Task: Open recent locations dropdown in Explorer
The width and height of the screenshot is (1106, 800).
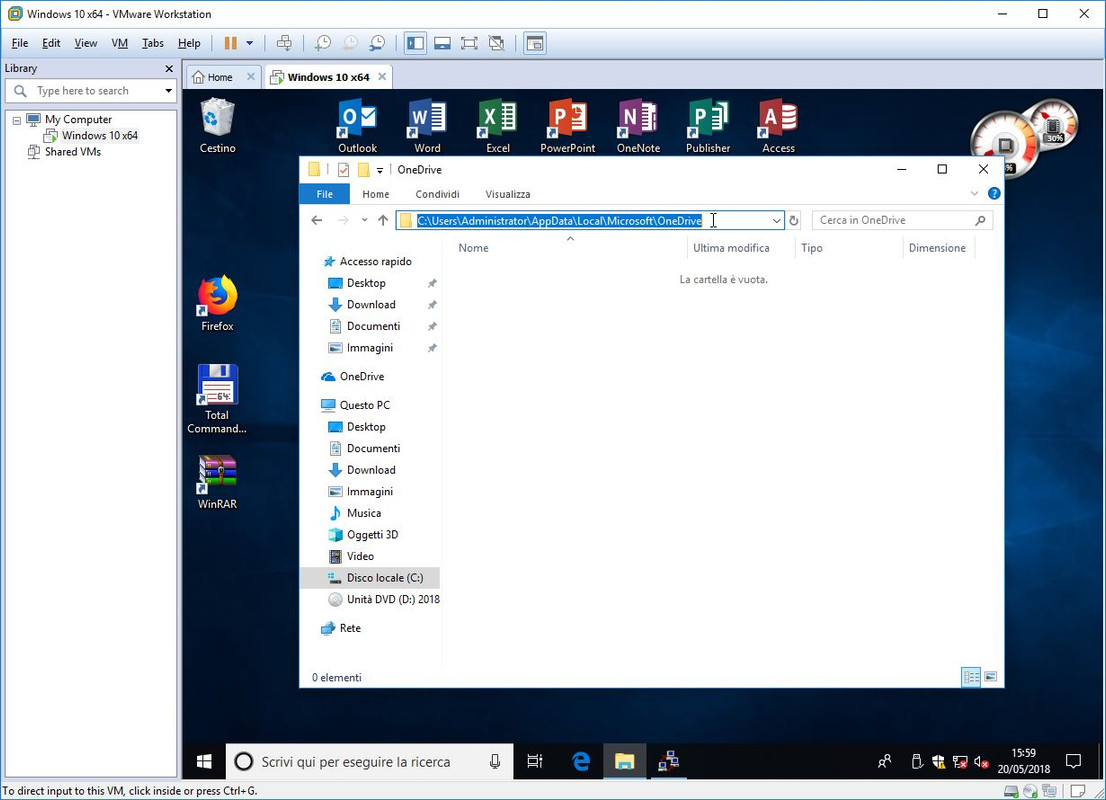Action: [x=364, y=220]
